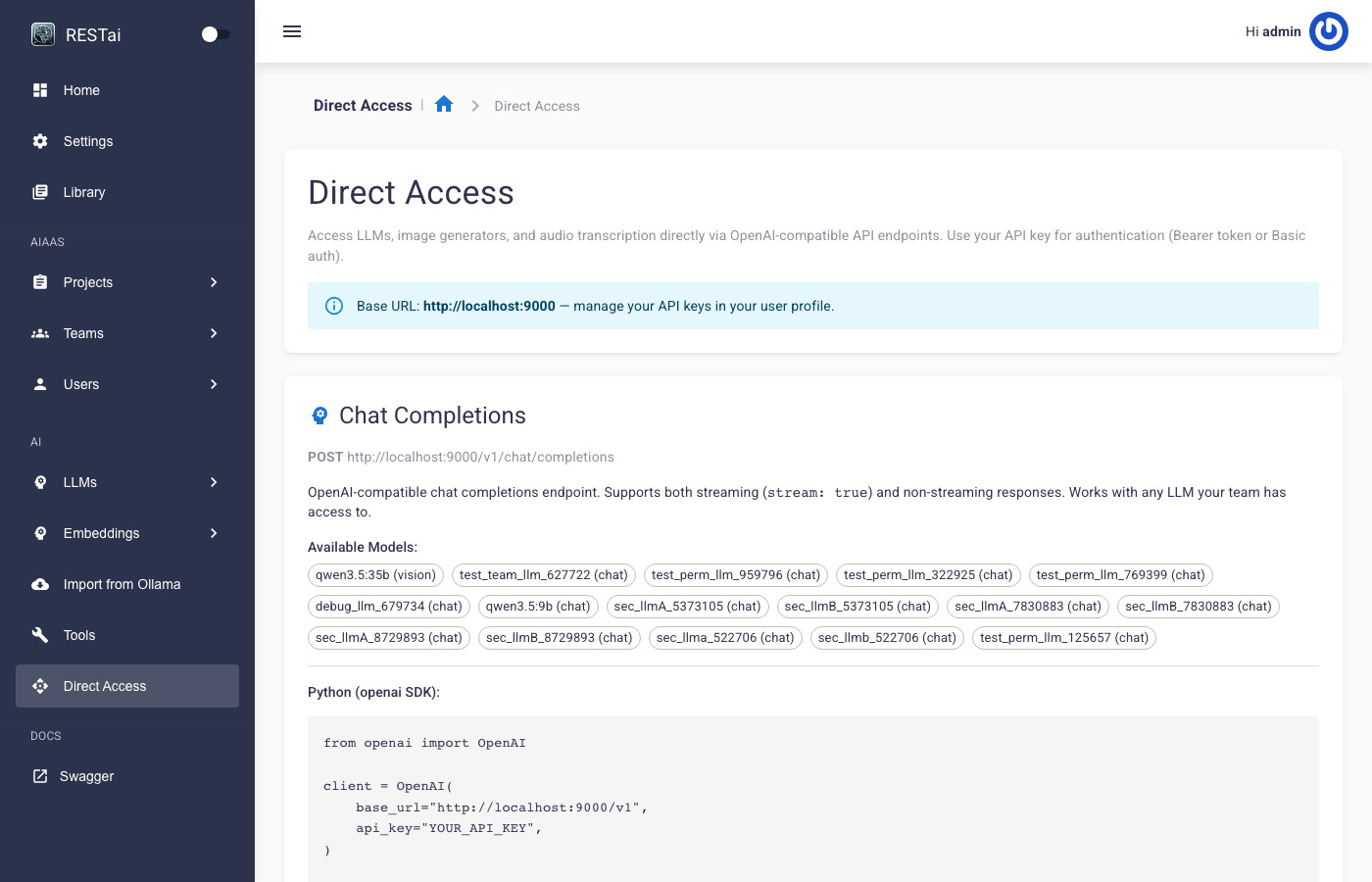This screenshot has height=882, width=1372.
Task: Click the info icon in the Base URL banner
Action: pos(334,306)
